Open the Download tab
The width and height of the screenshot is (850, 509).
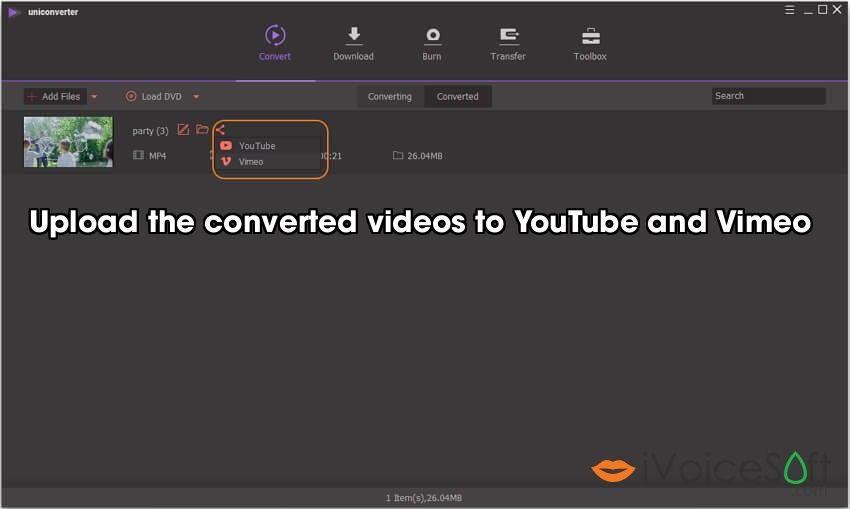(x=353, y=43)
